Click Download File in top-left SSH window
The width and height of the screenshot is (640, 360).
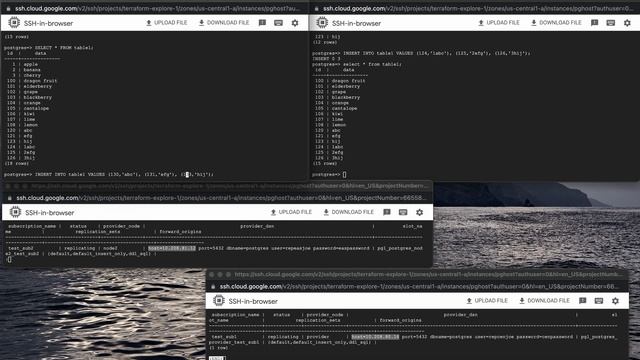(224, 23)
